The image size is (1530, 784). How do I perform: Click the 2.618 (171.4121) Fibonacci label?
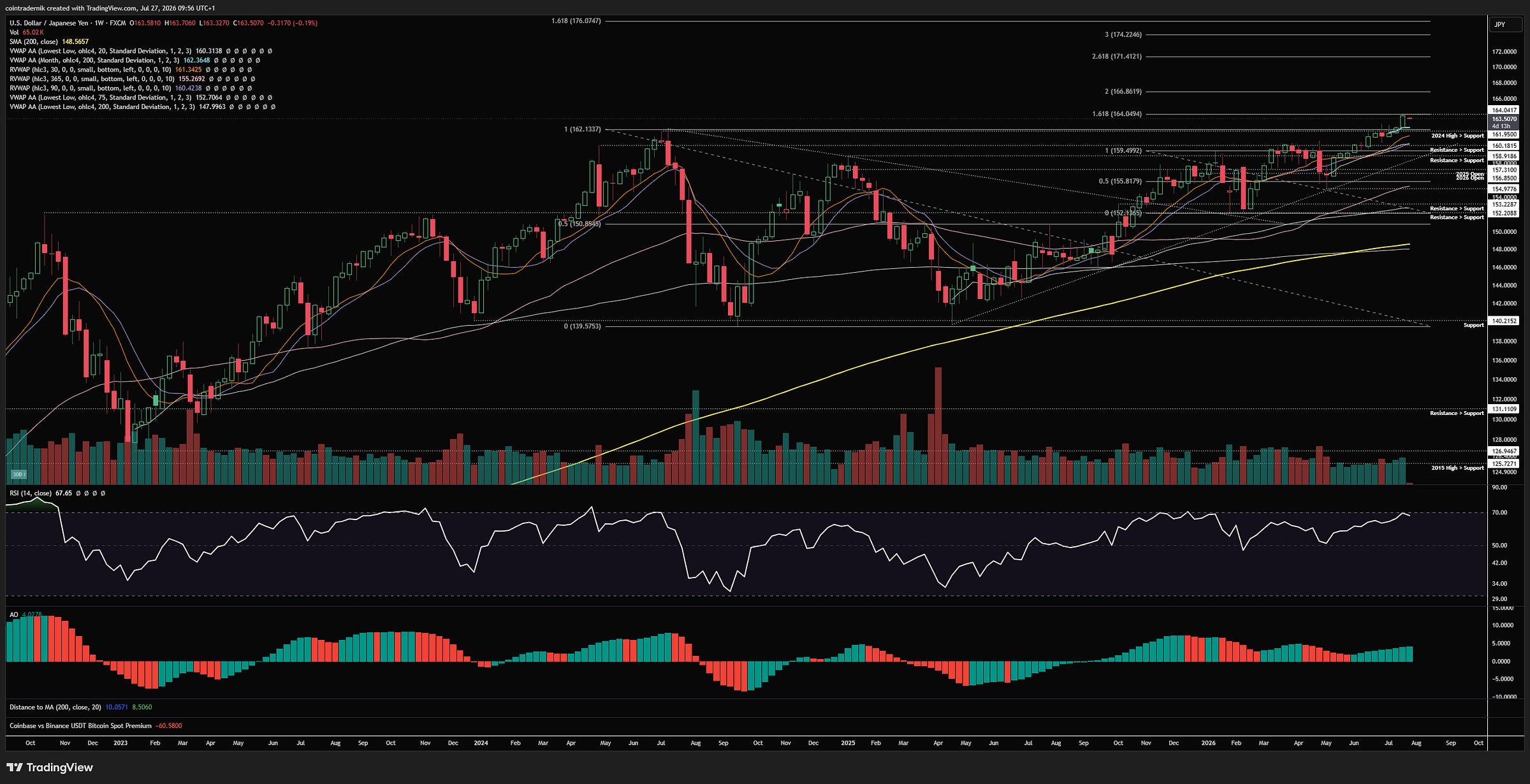coord(1117,56)
